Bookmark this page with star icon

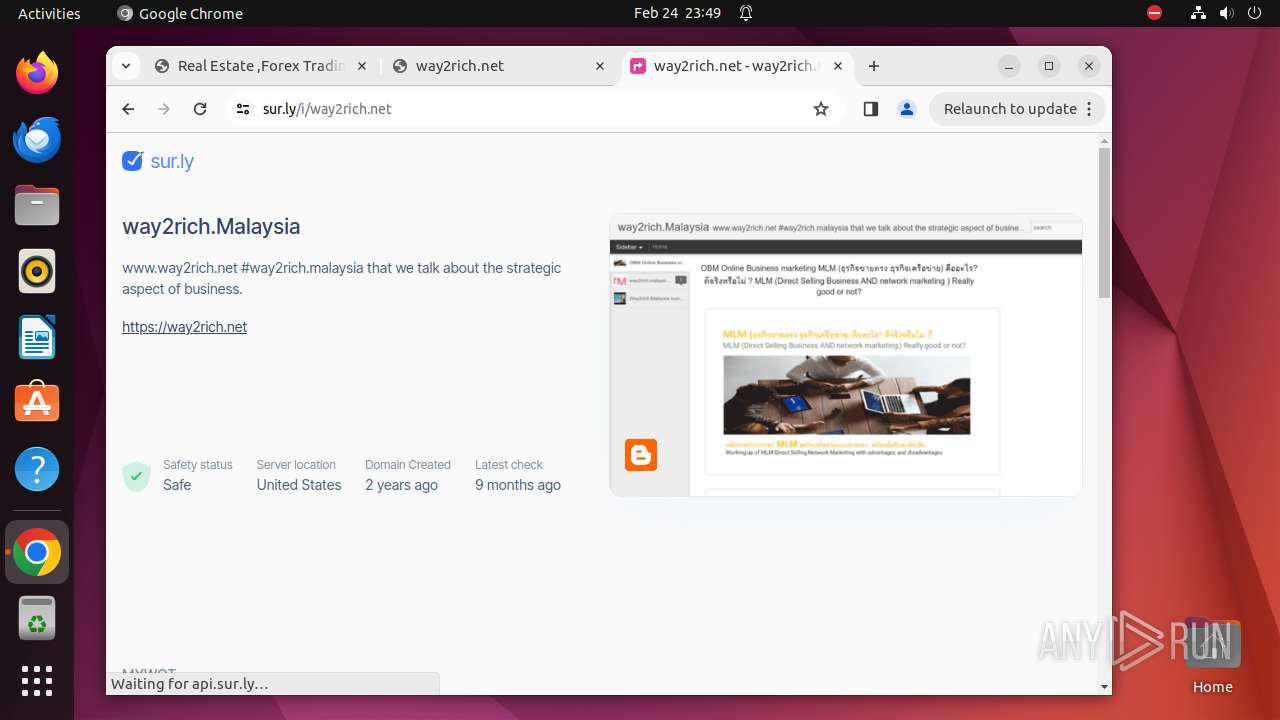821,109
